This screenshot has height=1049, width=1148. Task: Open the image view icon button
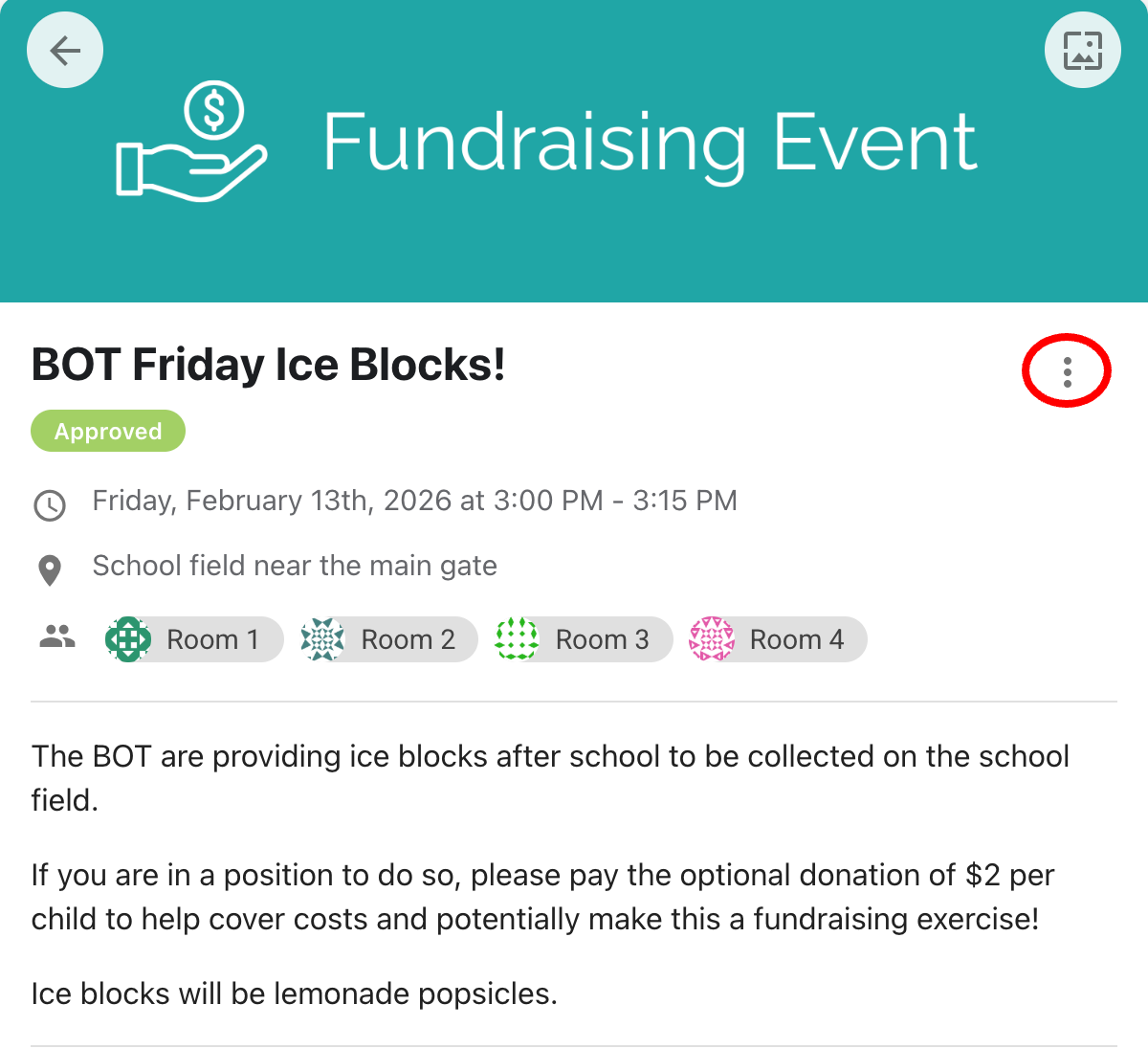[1082, 50]
